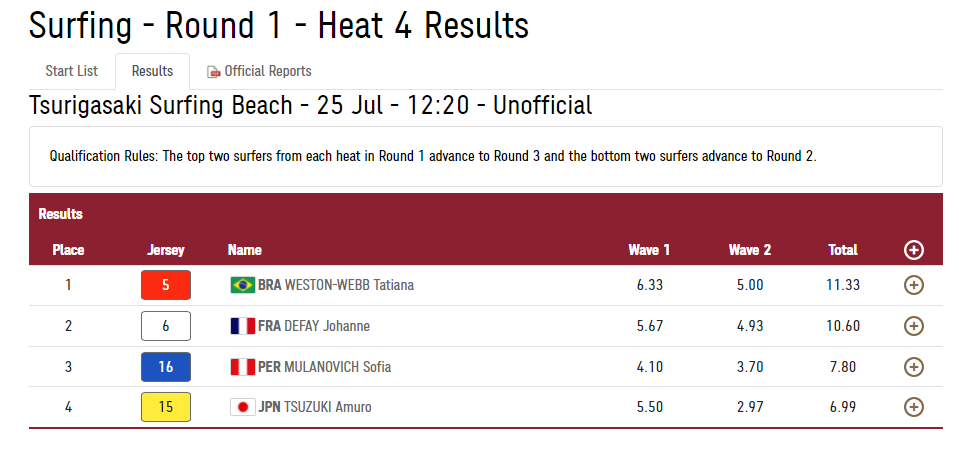Click the Peru flag icon
The width and height of the screenshot is (959, 449).
coord(242,367)
